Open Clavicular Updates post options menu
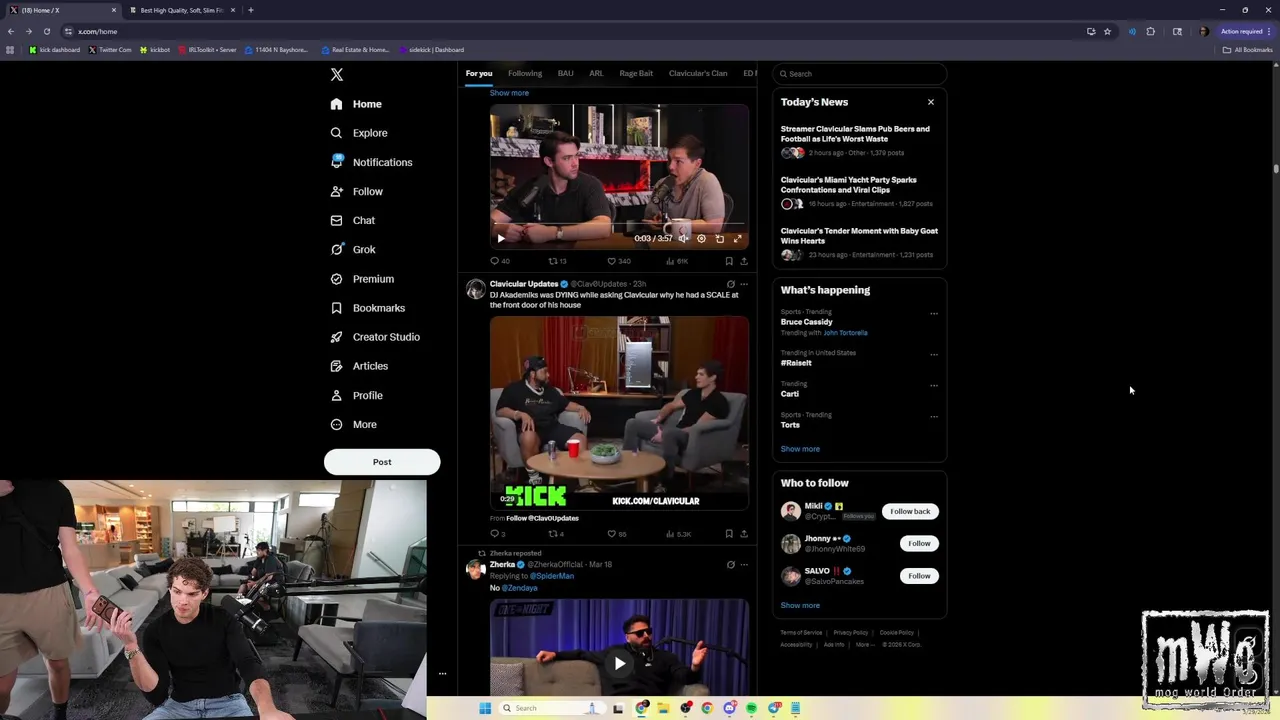 (x=744, y=284)
